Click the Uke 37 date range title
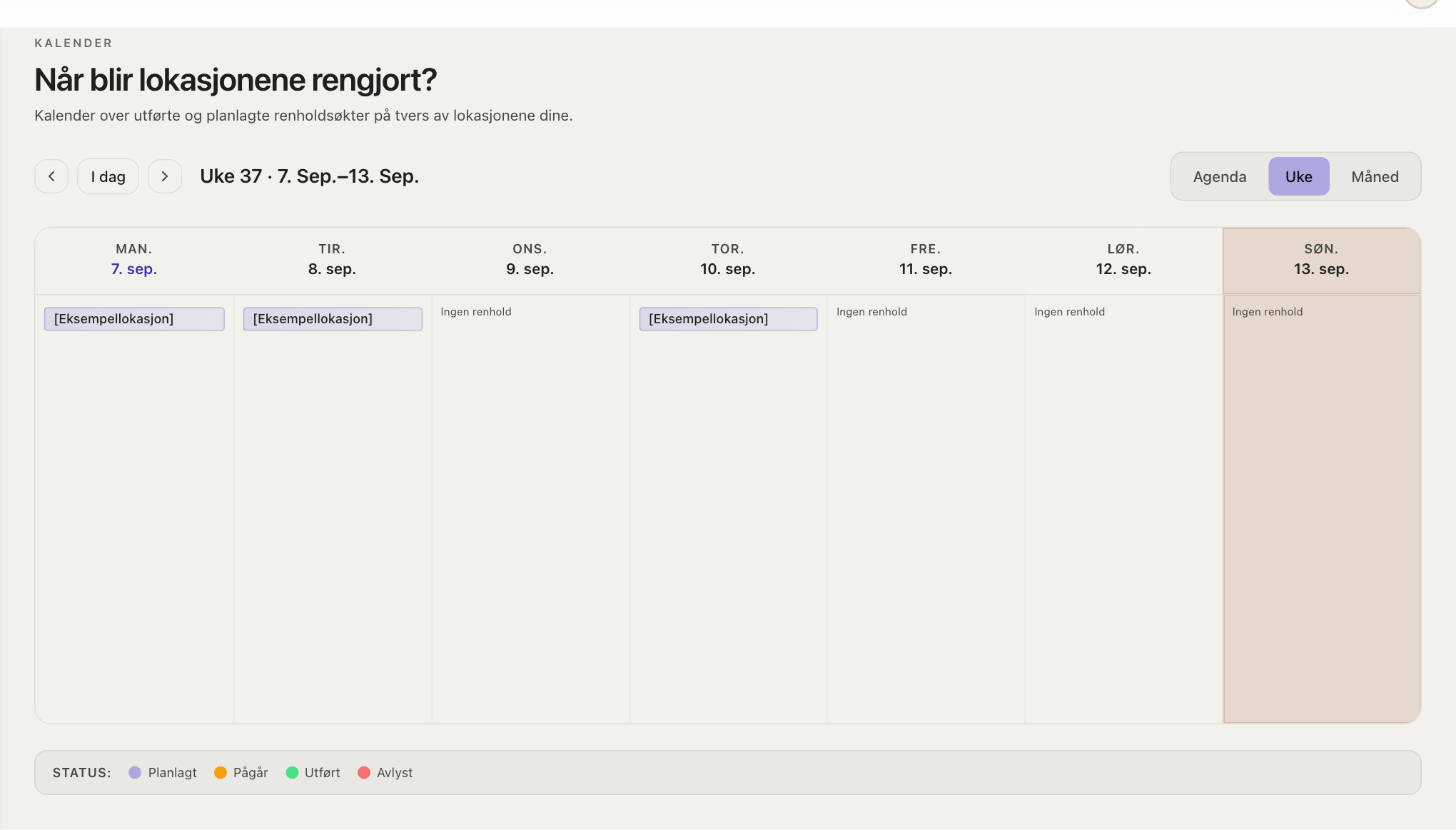Screen dimensions: 1456x830 point(310,176)
